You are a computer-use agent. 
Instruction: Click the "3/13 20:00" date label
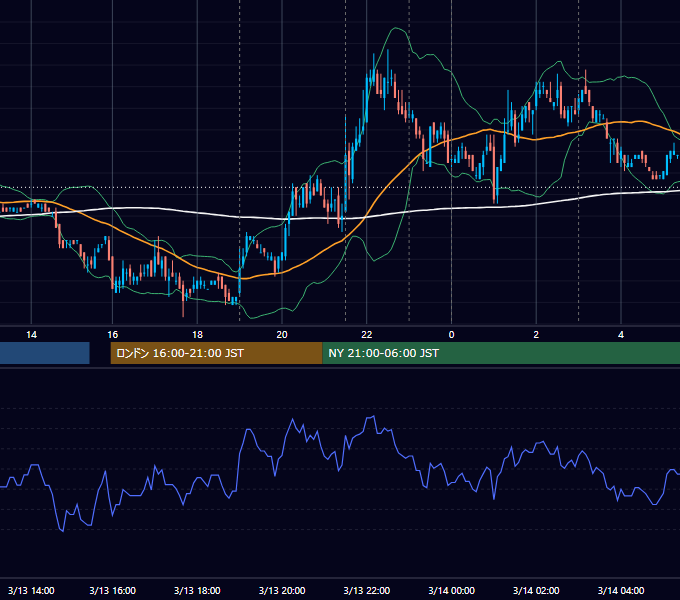coord(282,590)
